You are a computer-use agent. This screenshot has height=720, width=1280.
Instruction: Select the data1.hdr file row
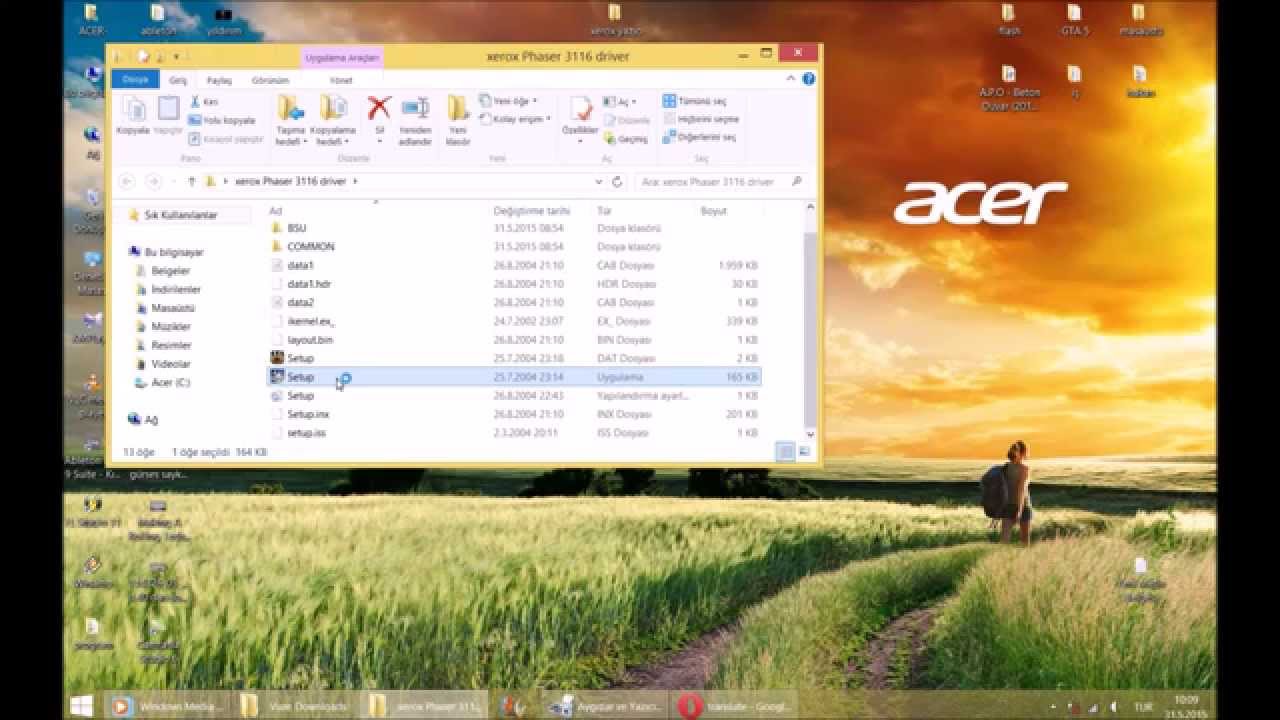click(514, 284)
